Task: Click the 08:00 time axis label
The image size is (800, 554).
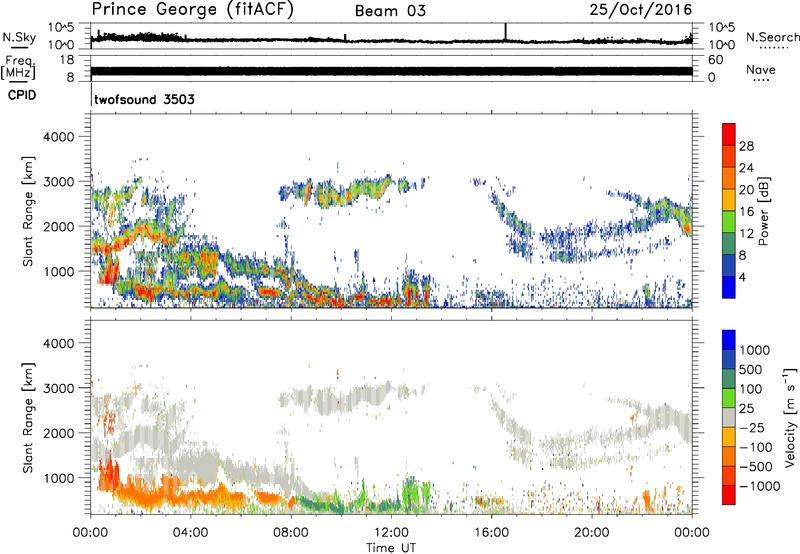Action: point(291,533)
